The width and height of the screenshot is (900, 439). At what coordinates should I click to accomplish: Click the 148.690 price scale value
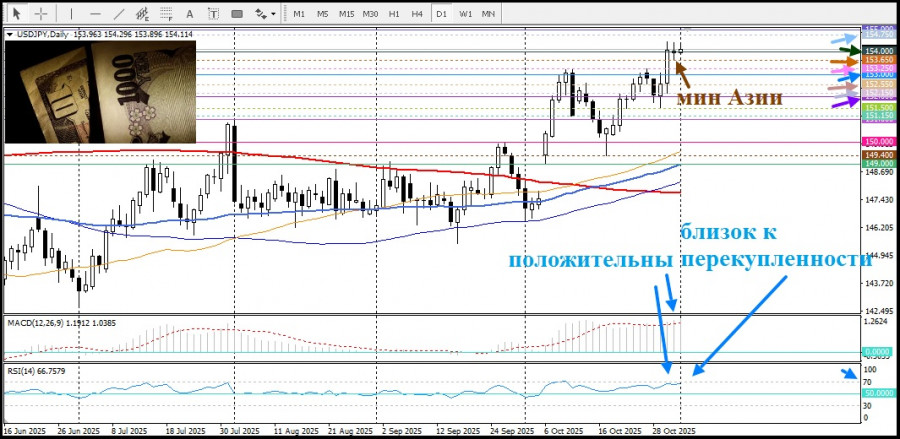tap(878, 172)
